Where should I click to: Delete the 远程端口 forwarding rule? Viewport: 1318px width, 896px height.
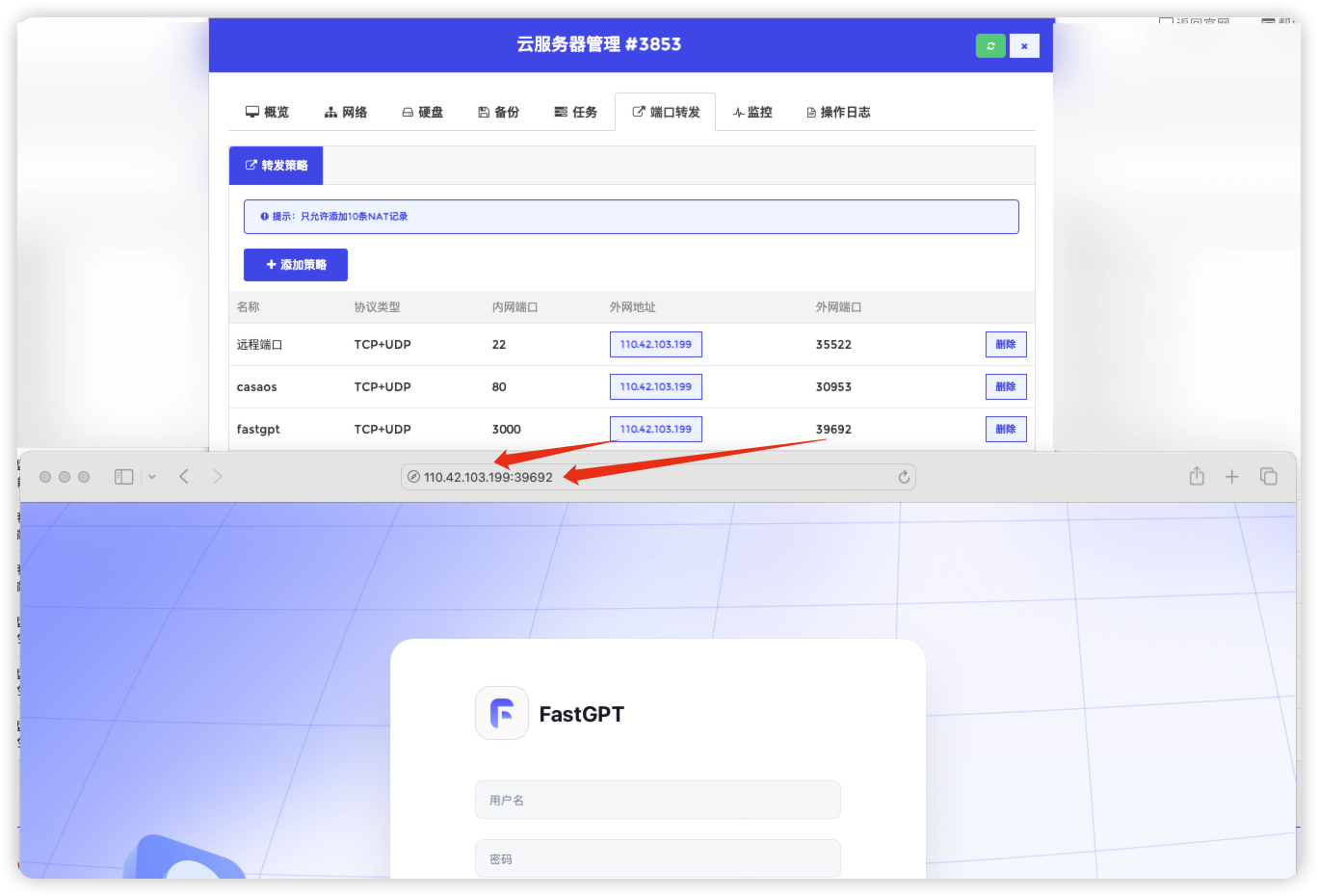click(x=1006, y=344)
